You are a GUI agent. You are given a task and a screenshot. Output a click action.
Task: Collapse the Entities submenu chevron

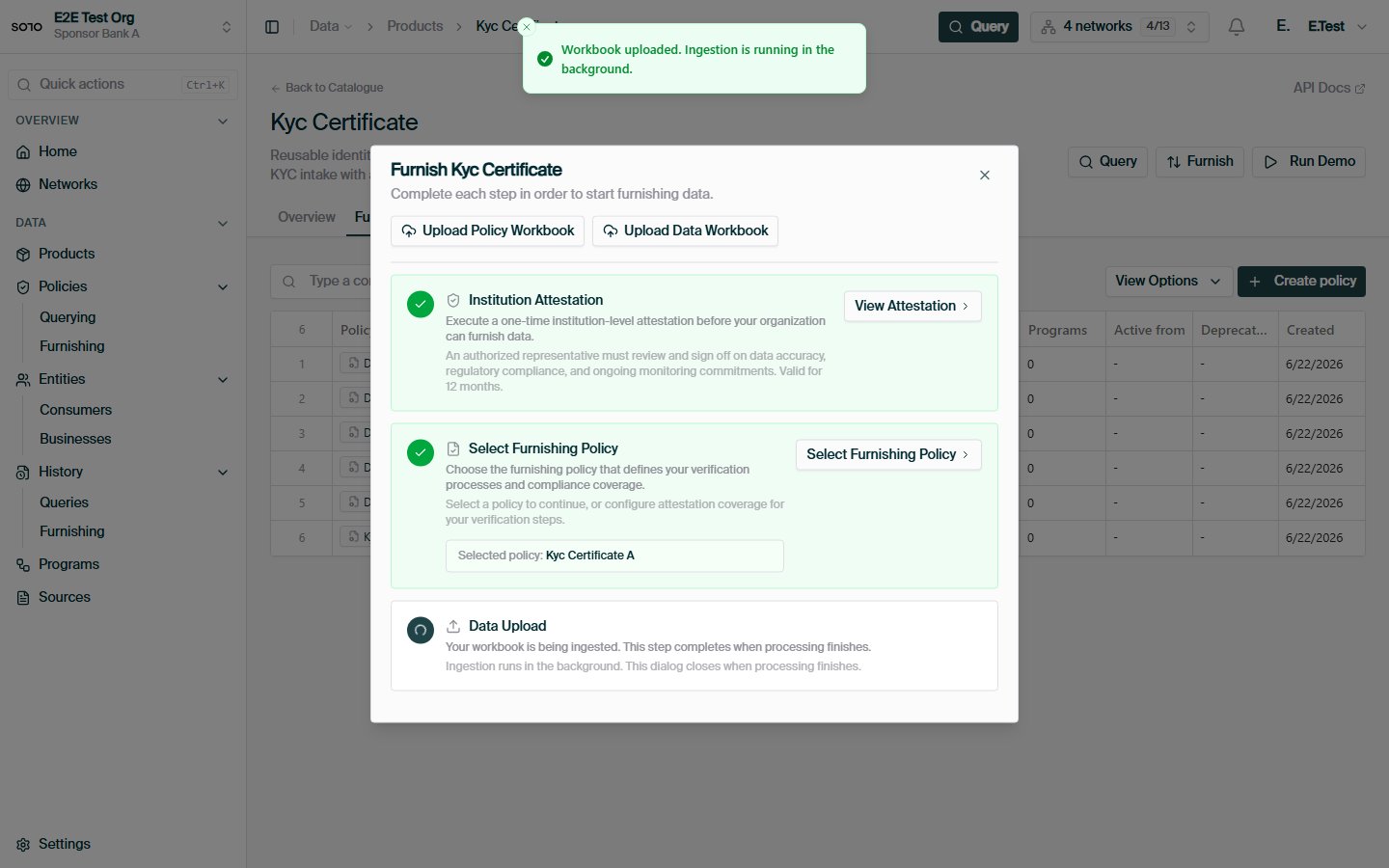(223, 380)
